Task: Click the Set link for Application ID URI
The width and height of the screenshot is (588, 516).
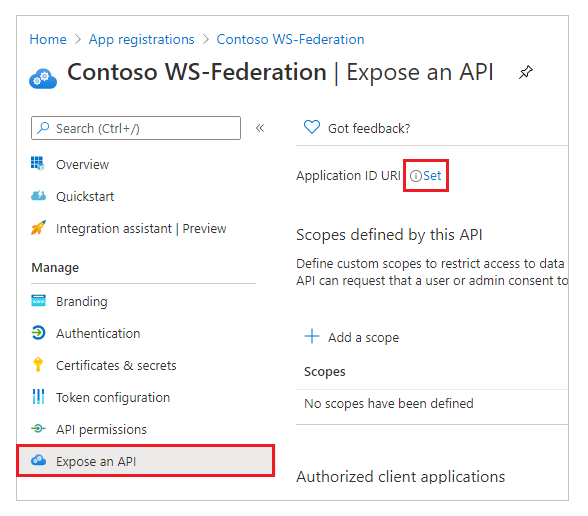Action: coord(432,176)
